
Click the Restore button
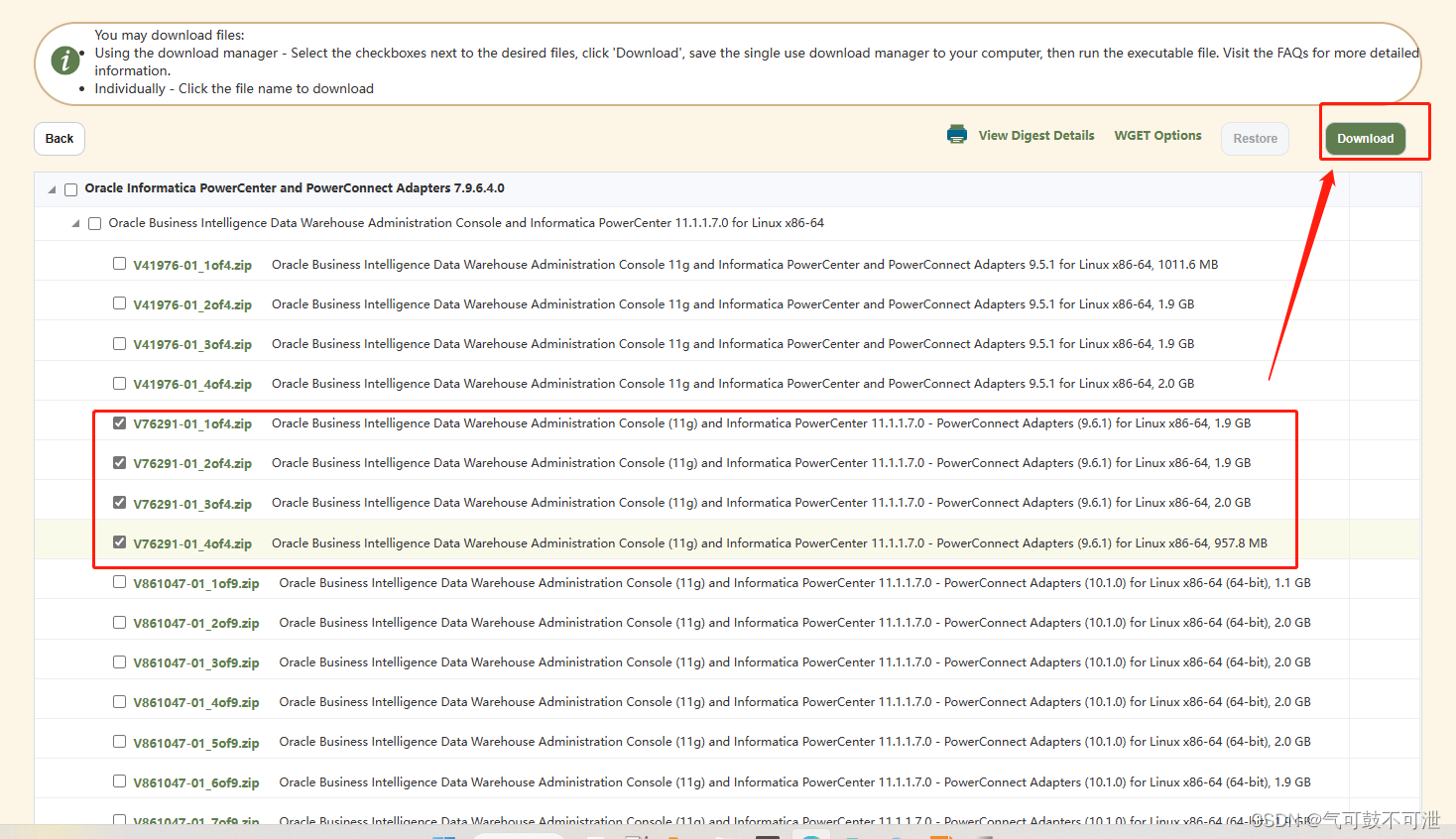[1255, 139]
